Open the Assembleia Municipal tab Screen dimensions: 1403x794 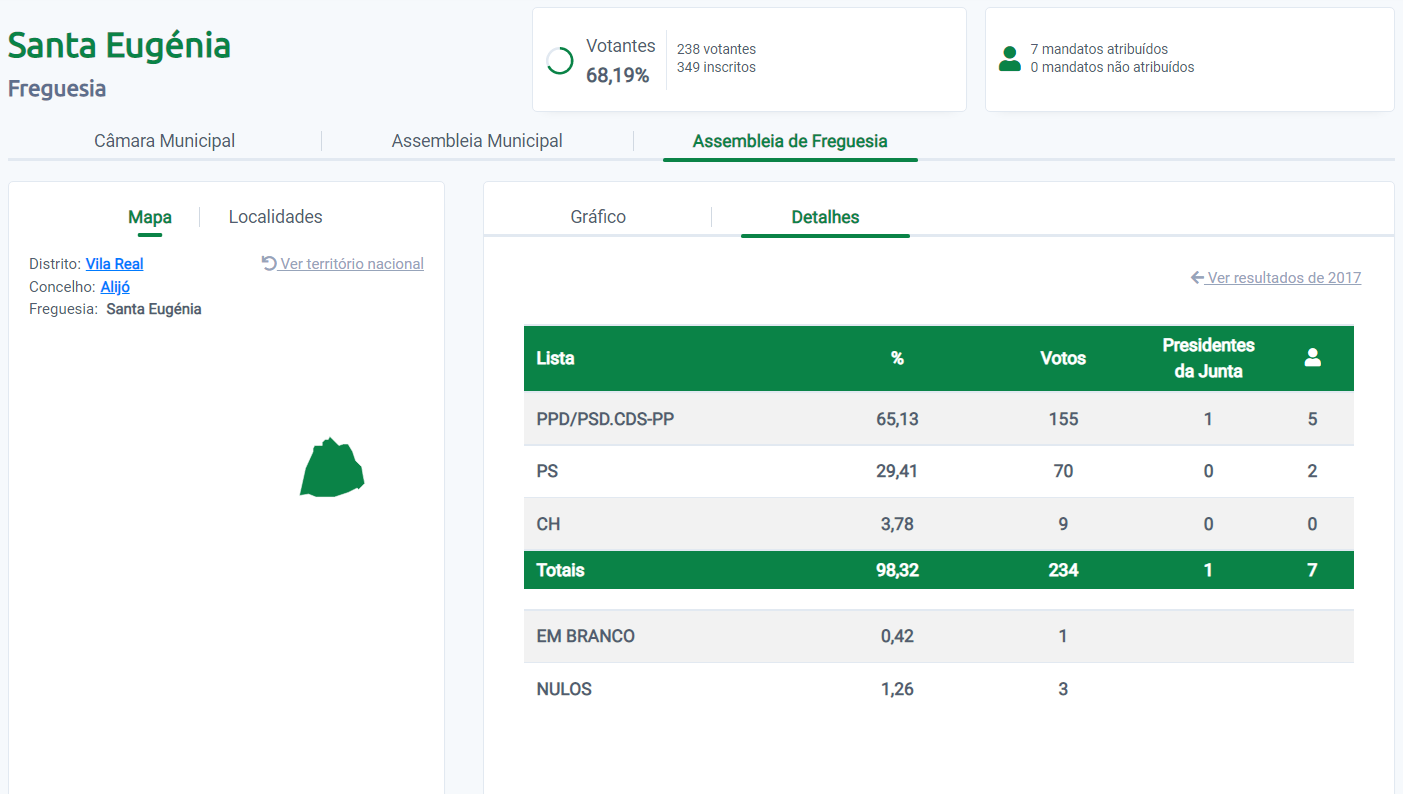[x=477, y=141]
